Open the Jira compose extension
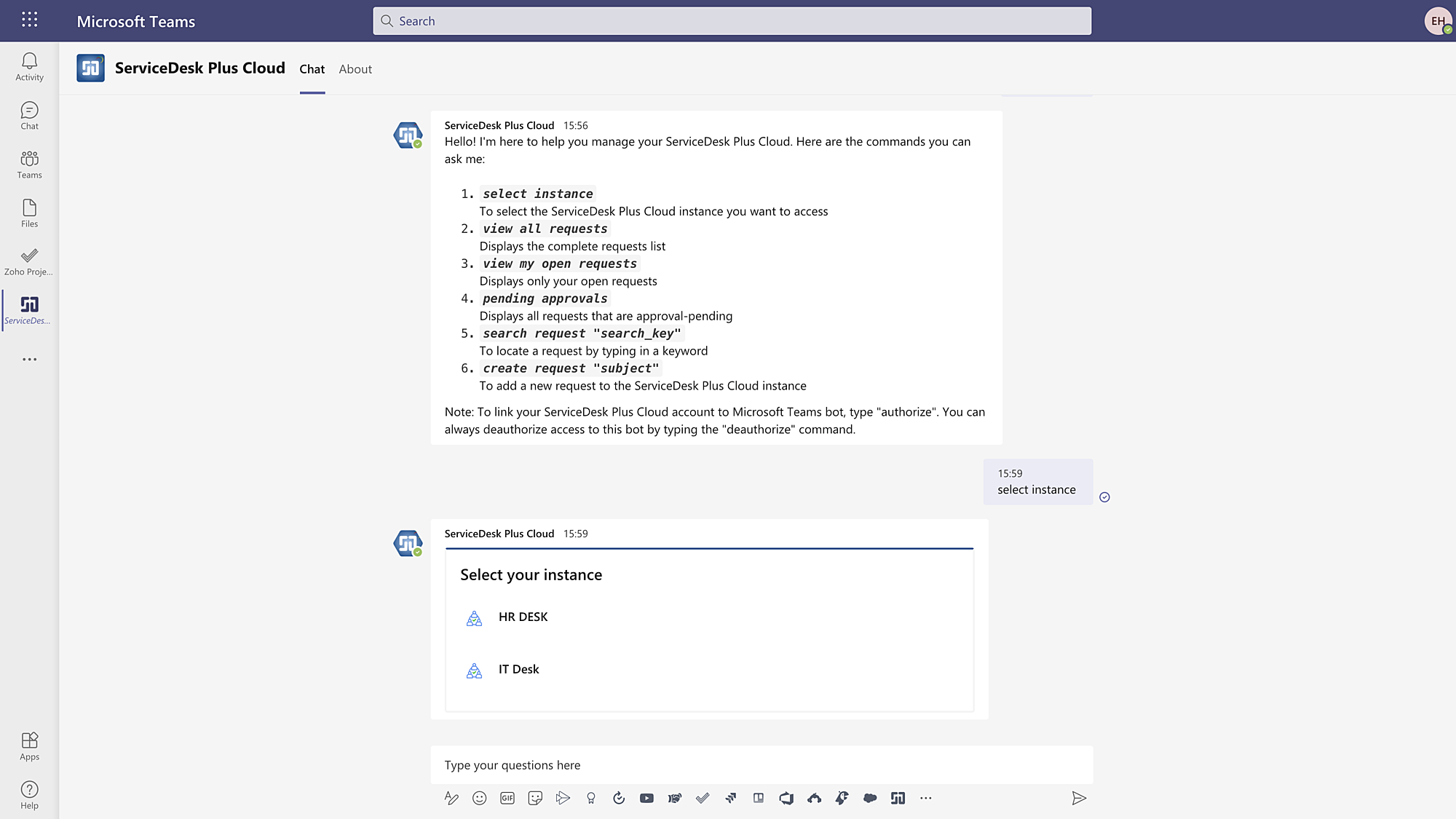This screenshot has width=1456, height=819. 730,798
